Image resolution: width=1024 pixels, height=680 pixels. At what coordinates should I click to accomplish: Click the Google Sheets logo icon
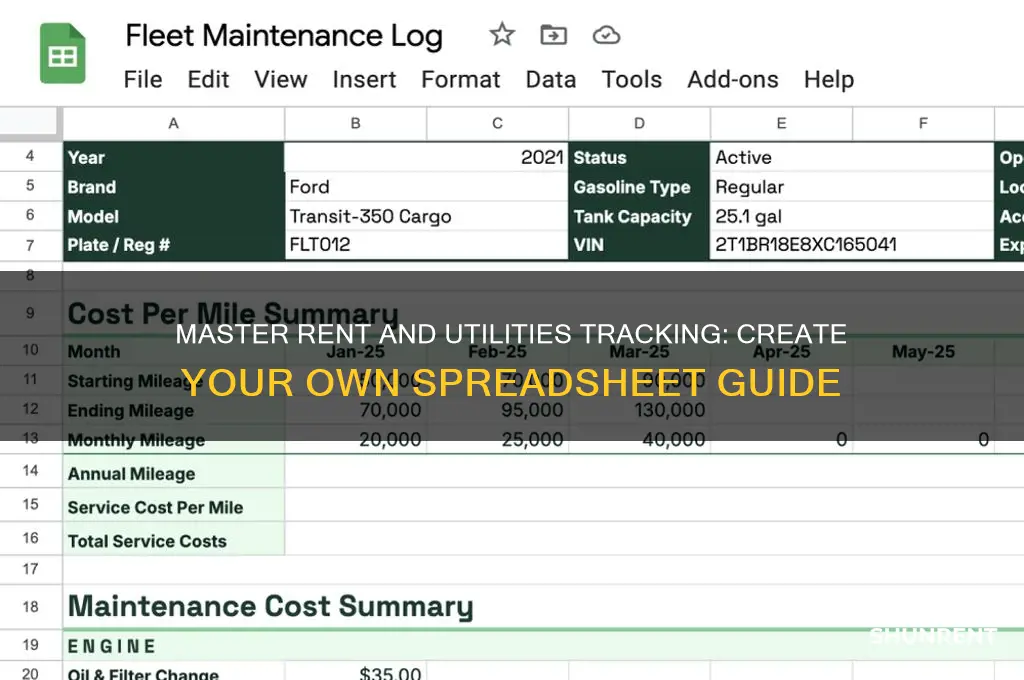63,54
